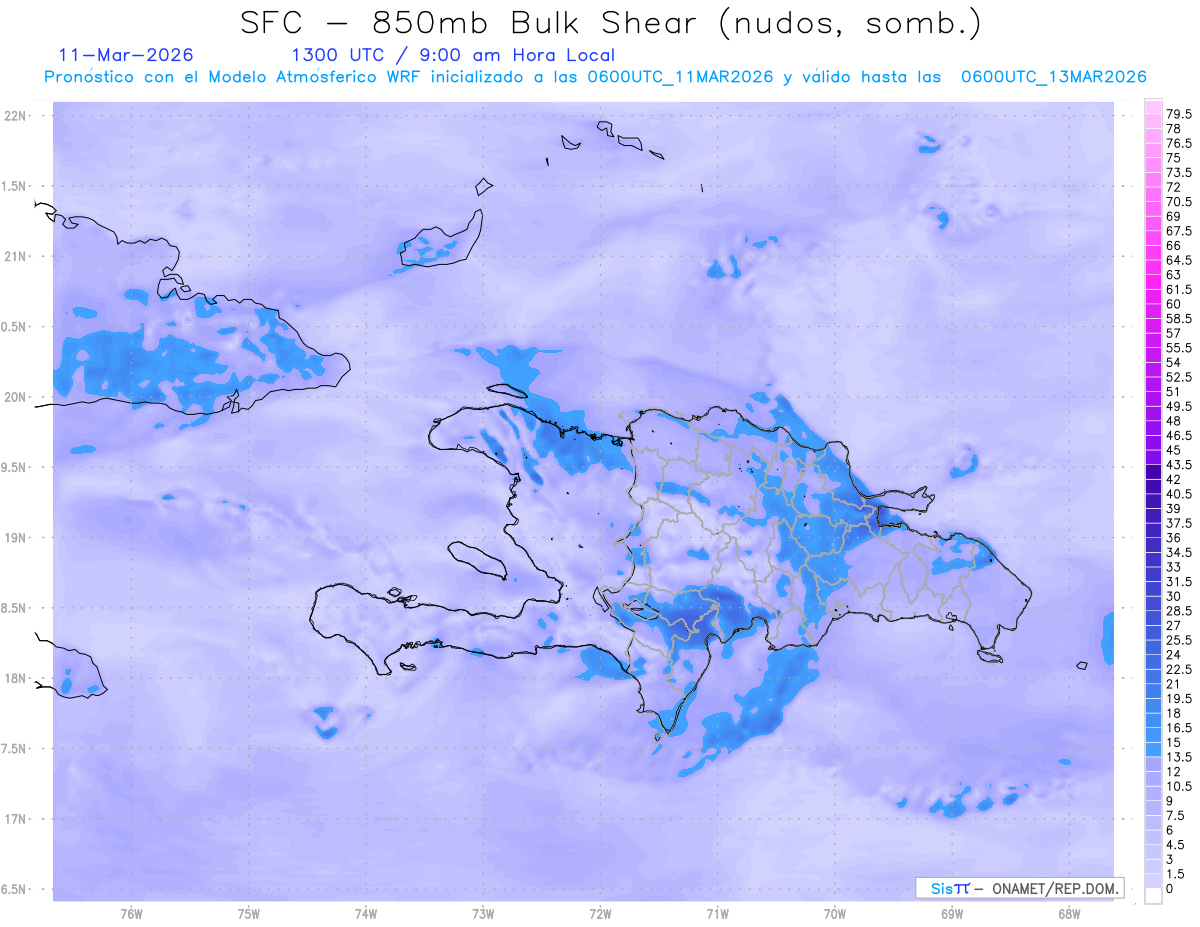The width and height of the screenshot is (1200, 927).
Task: Click the 40.5 value on the colorbar
Action: tap(1179, 494)
